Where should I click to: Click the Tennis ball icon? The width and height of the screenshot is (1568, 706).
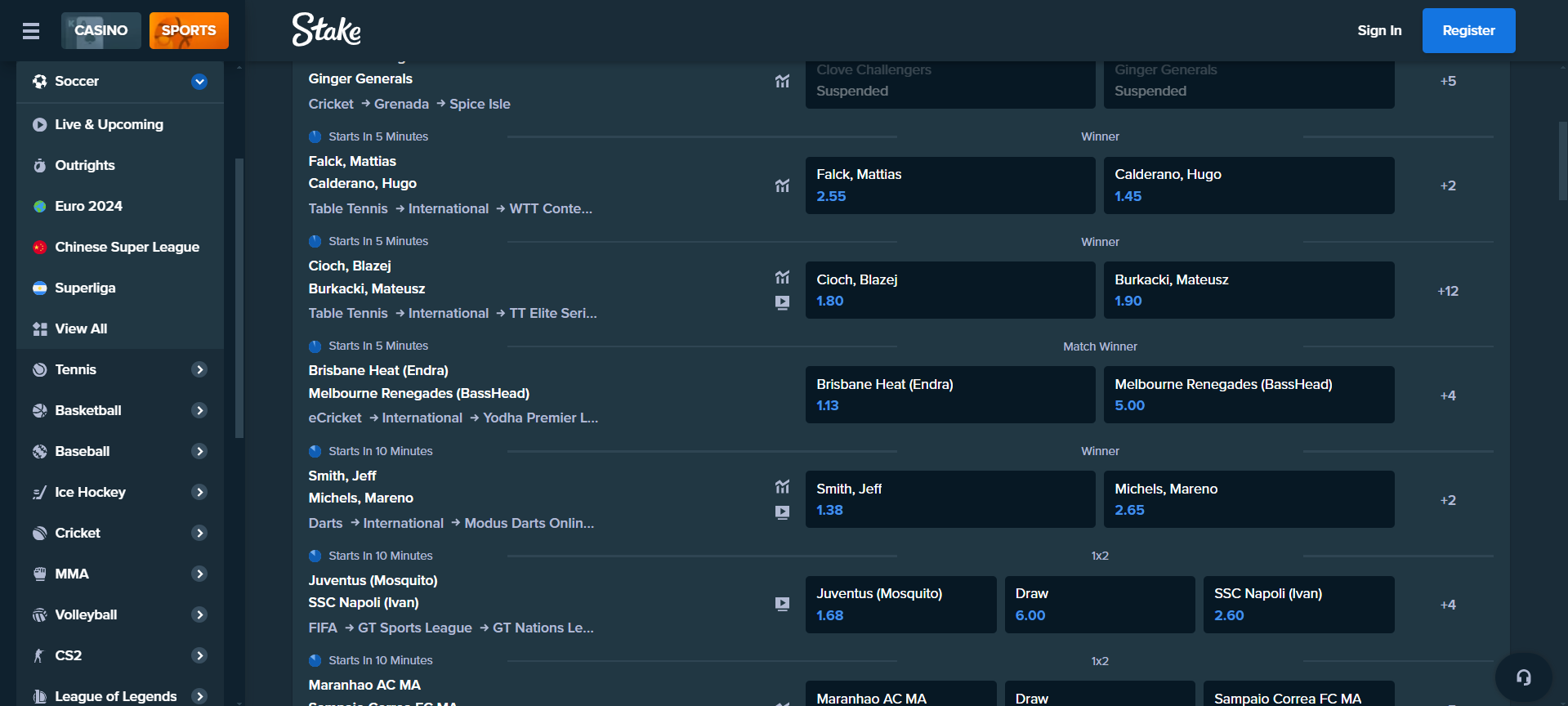coord(39,369)
